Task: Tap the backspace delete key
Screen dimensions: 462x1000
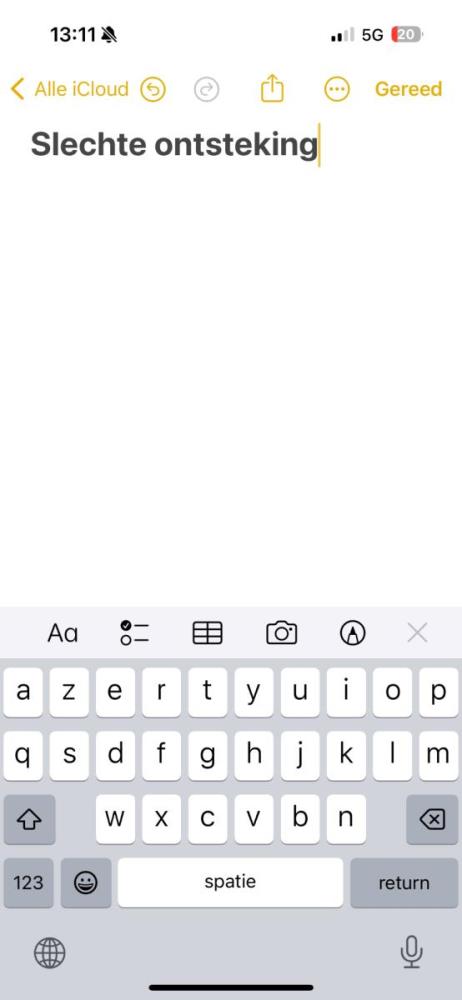Action: pyautogui.click(x=433, y=820)
